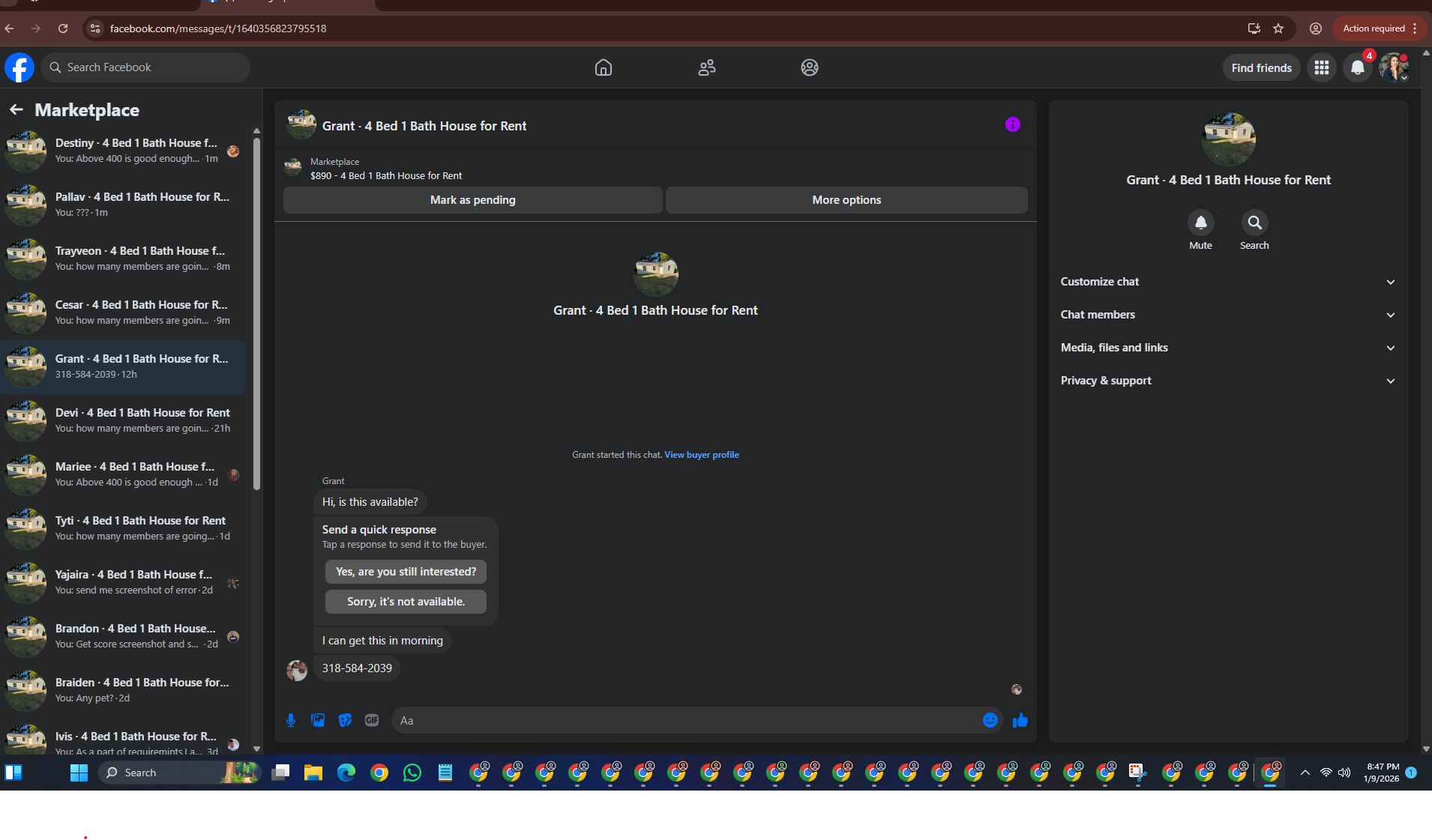This screenshot has width=1432, height=840.
Task: Open Trayveon conversation in list
Action: [123, 259]
